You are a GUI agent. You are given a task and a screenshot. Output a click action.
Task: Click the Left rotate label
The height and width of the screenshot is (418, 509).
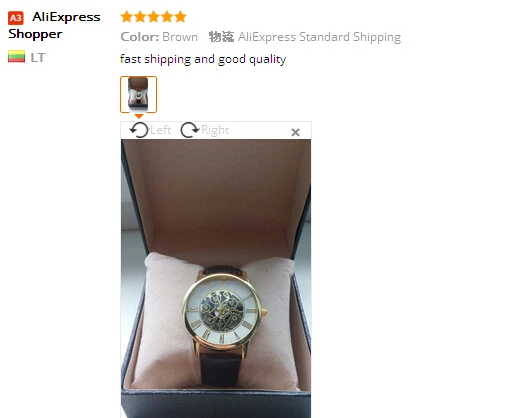tap(161, 130)
